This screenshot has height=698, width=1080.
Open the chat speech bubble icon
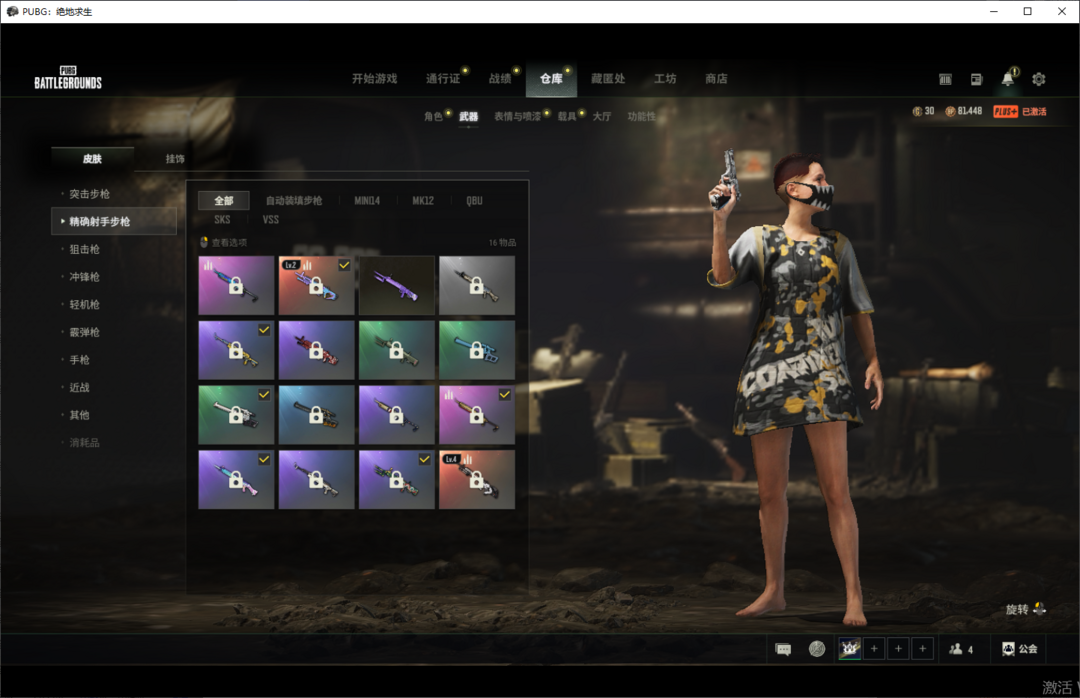pyautogui.click(x=783, y=649)
